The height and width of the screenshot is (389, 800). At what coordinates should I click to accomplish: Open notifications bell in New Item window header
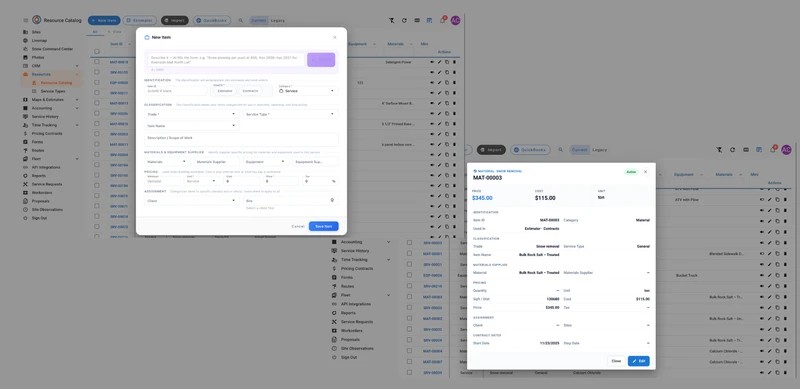[x=442, y=20]
